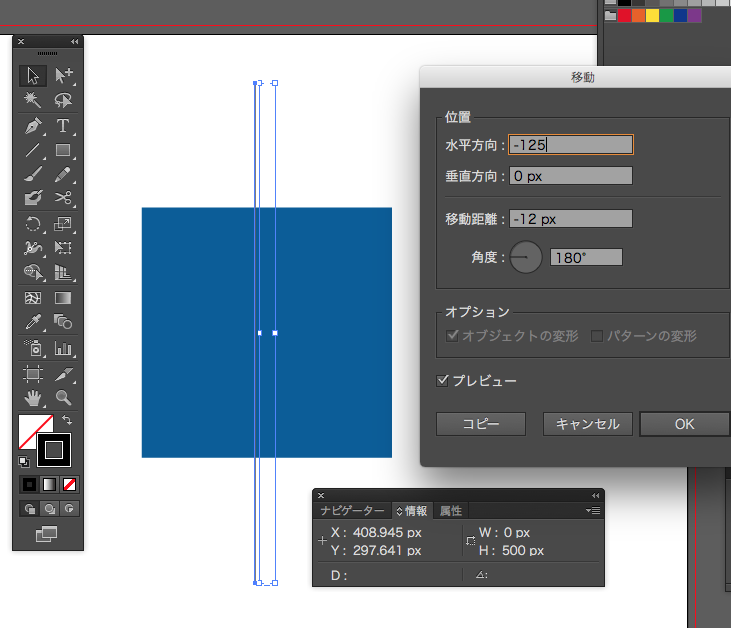Select the Lasso tool
This screenshot has height=628, width=731.
pos(63,99)
